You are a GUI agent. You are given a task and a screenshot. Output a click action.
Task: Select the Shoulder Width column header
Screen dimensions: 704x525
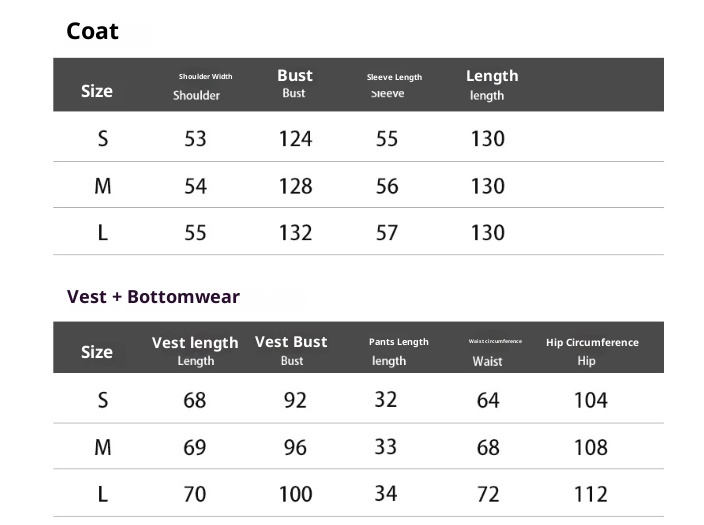[x=205, y=77]
